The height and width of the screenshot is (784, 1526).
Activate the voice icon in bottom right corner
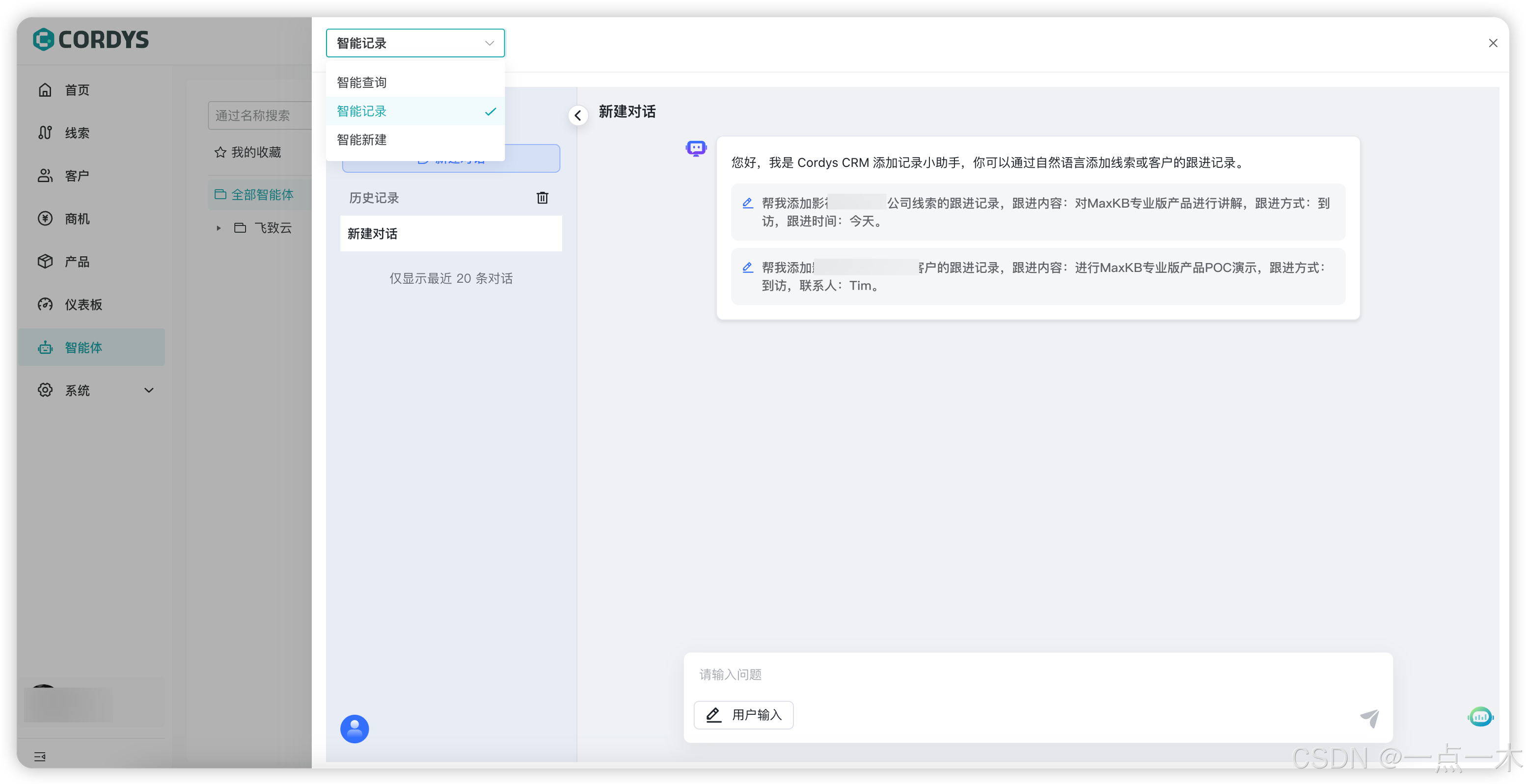(1481, 716)
